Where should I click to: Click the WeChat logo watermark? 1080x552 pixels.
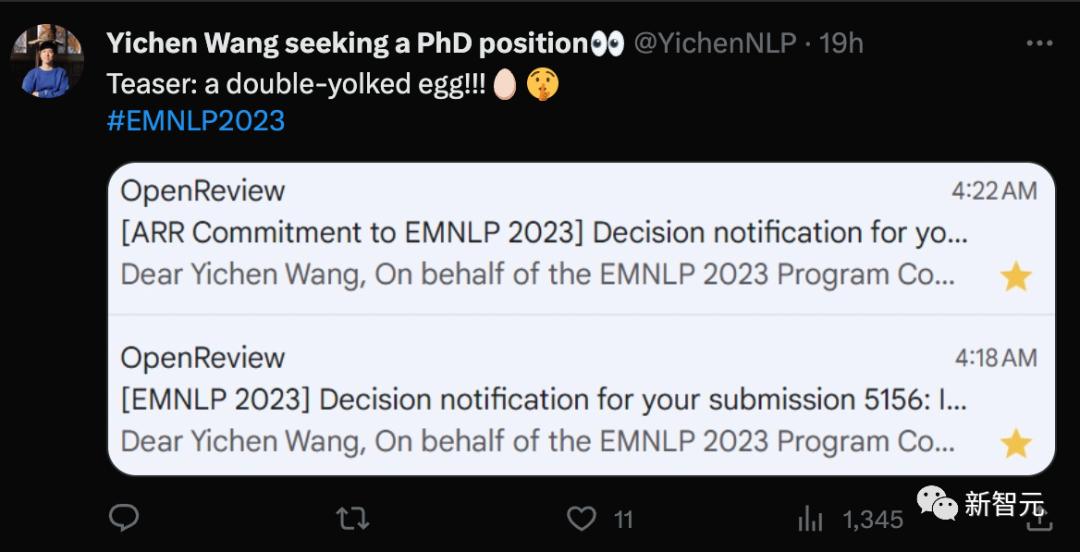(x=937, y=504)
